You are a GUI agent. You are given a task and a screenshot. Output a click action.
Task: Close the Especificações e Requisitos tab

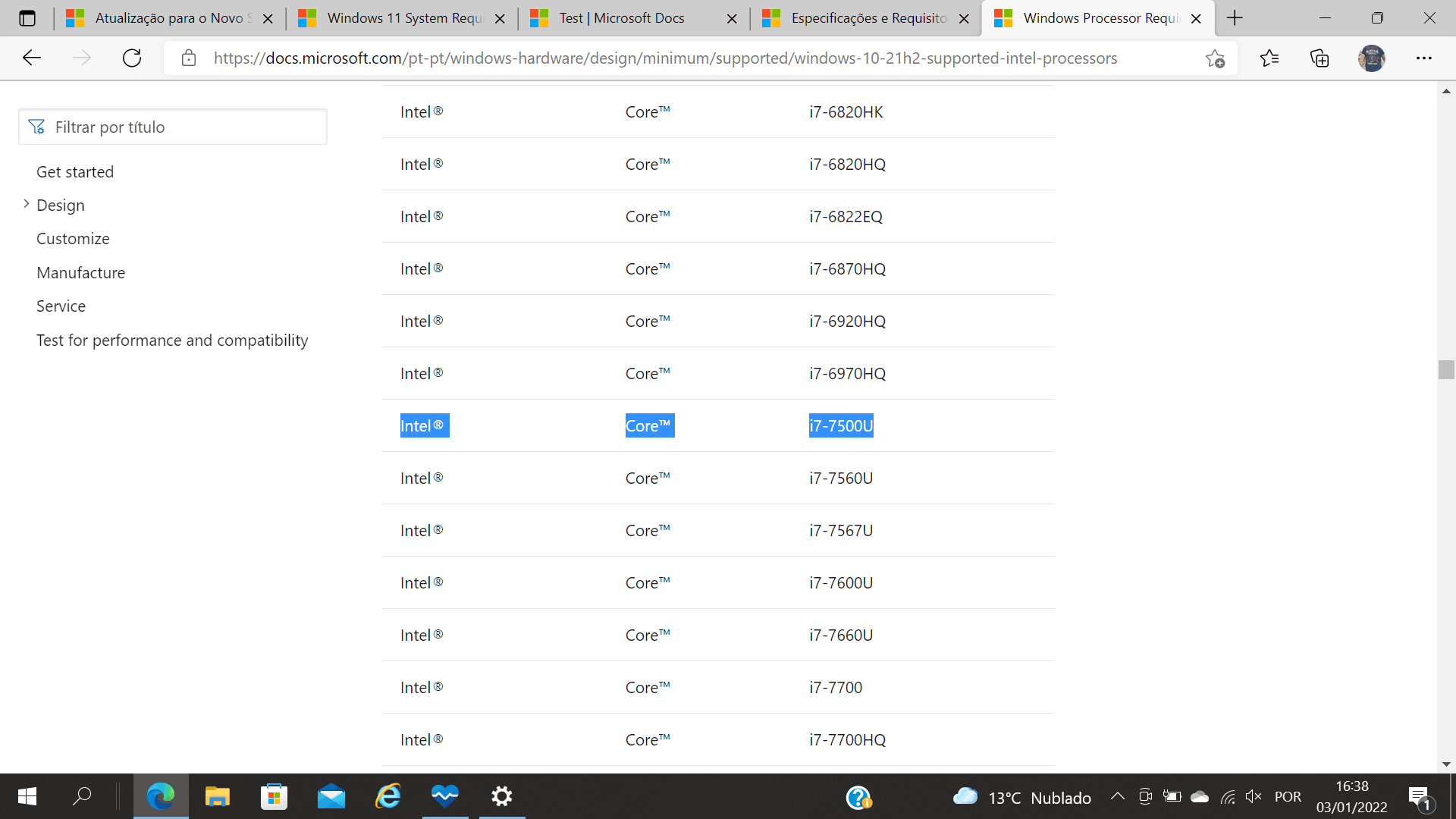964,19
